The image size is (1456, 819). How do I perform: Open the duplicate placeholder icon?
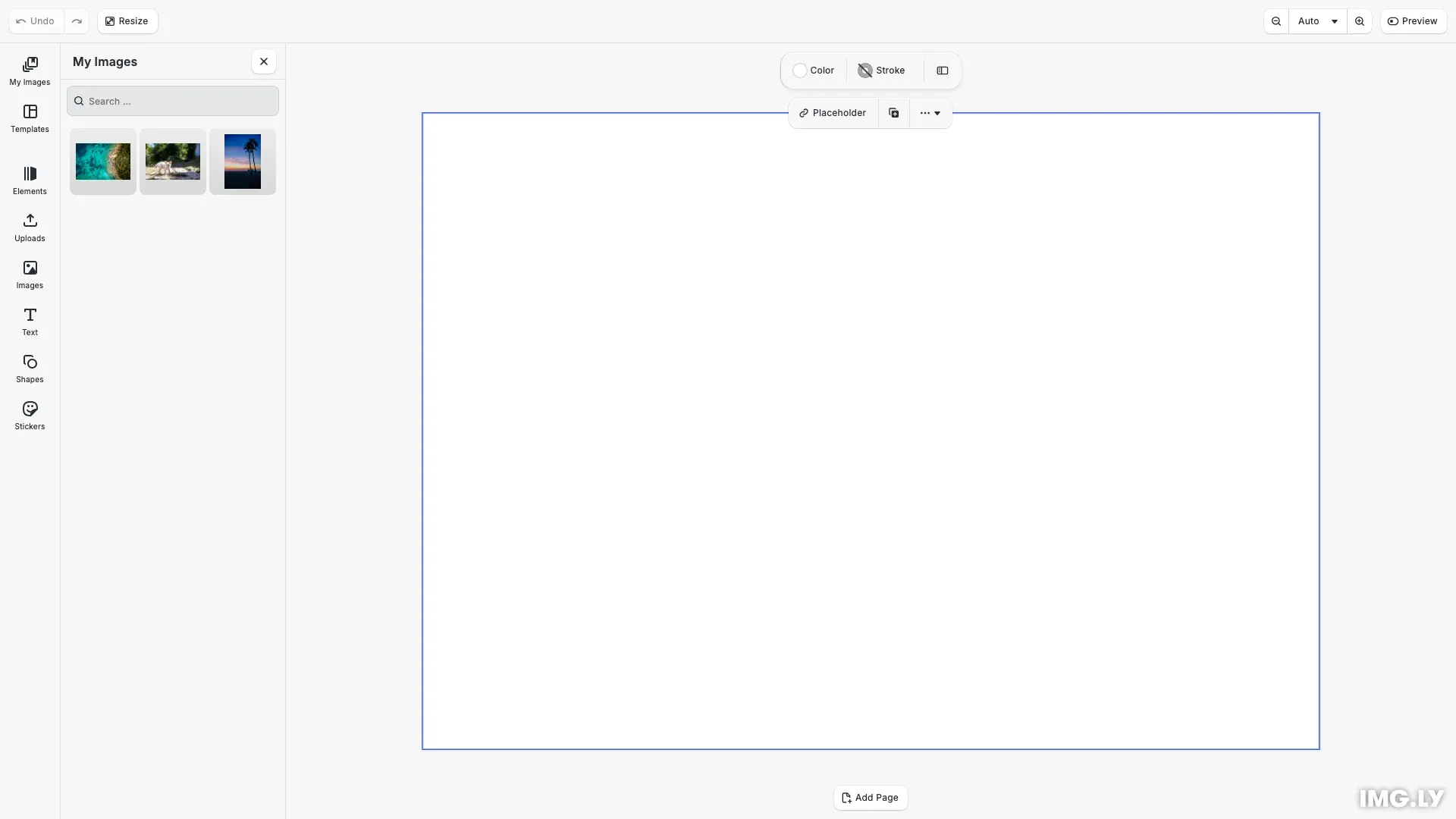point(893,112)
